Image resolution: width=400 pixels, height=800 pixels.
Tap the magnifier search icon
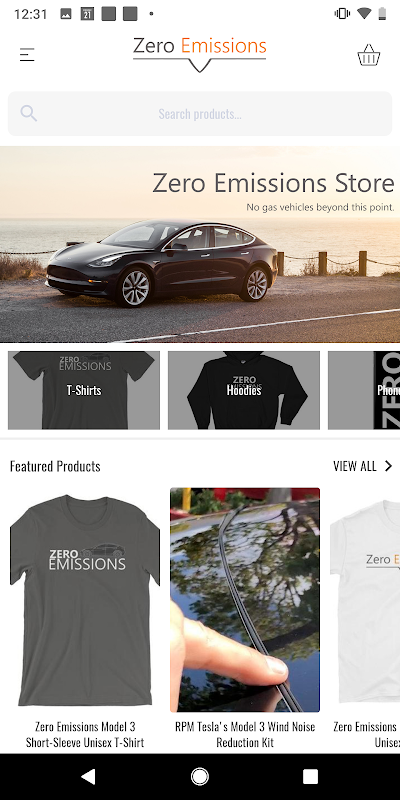pos(29,113)
